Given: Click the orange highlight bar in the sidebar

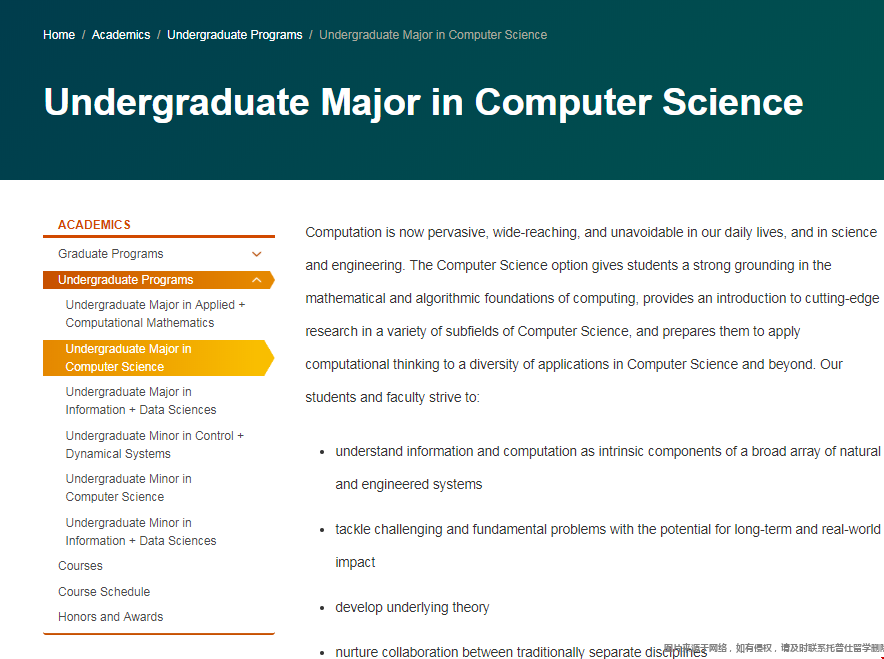Looking at the screenshot, I should [160, 357].
